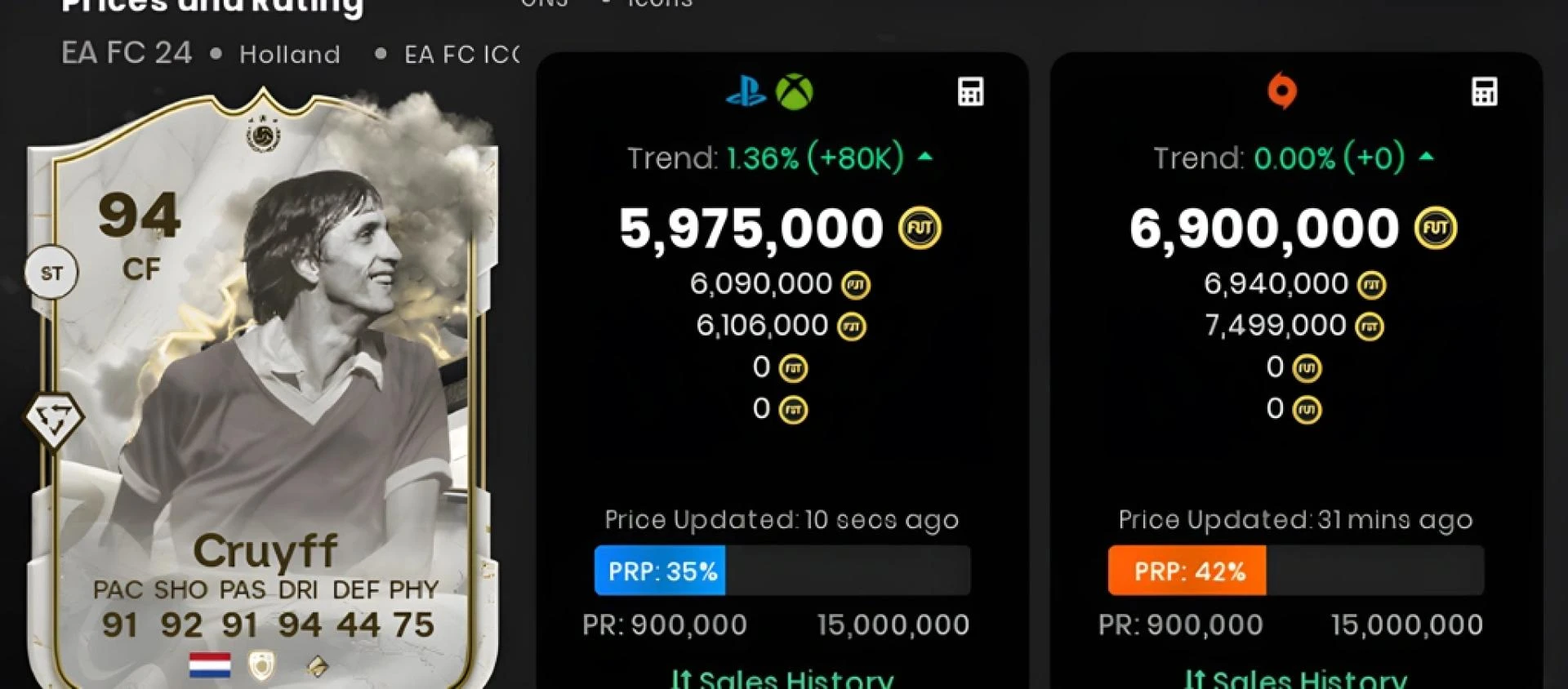1568x689 pixels.
Task: Click the Cruyff player card image
Action: pyautogui.click(x=261, y=392)
